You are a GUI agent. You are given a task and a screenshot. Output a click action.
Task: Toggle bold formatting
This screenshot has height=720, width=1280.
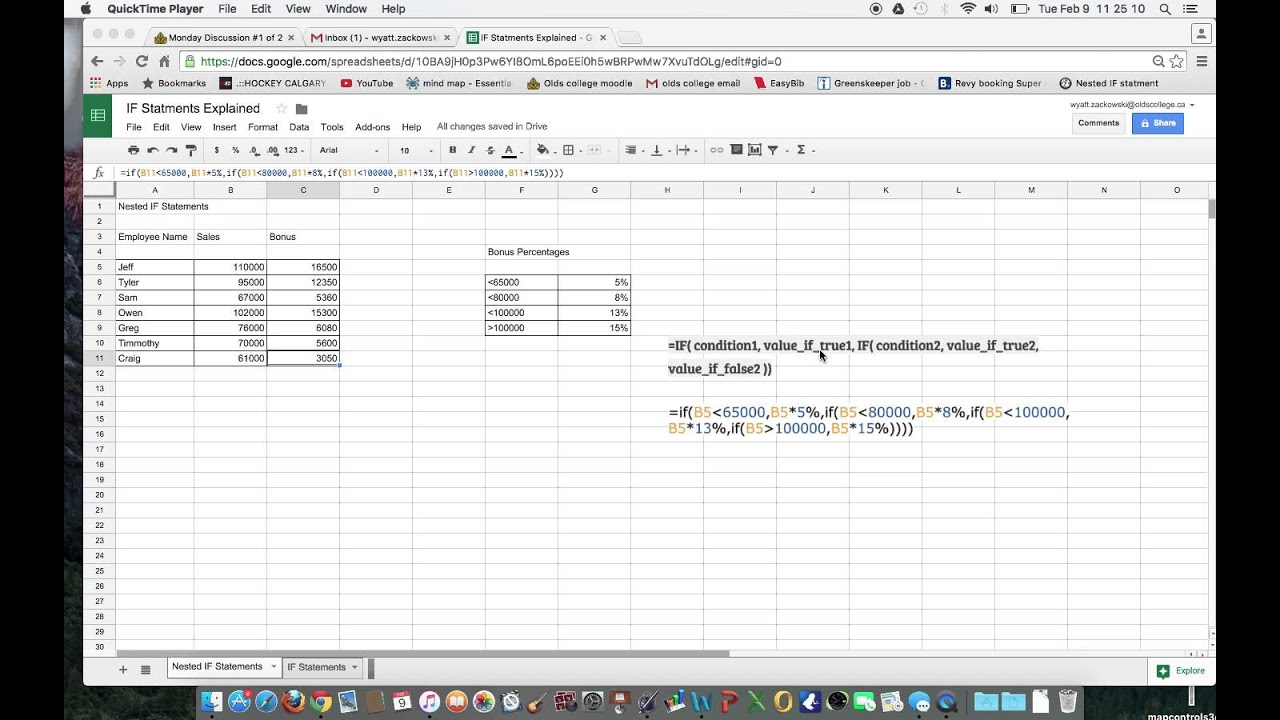click(452, 150)
